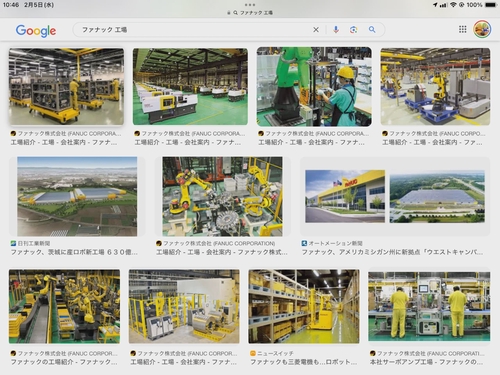This screenshot has height=375, width=500.
Task: Open image of worker beside green robot
Action: [314, 86]
